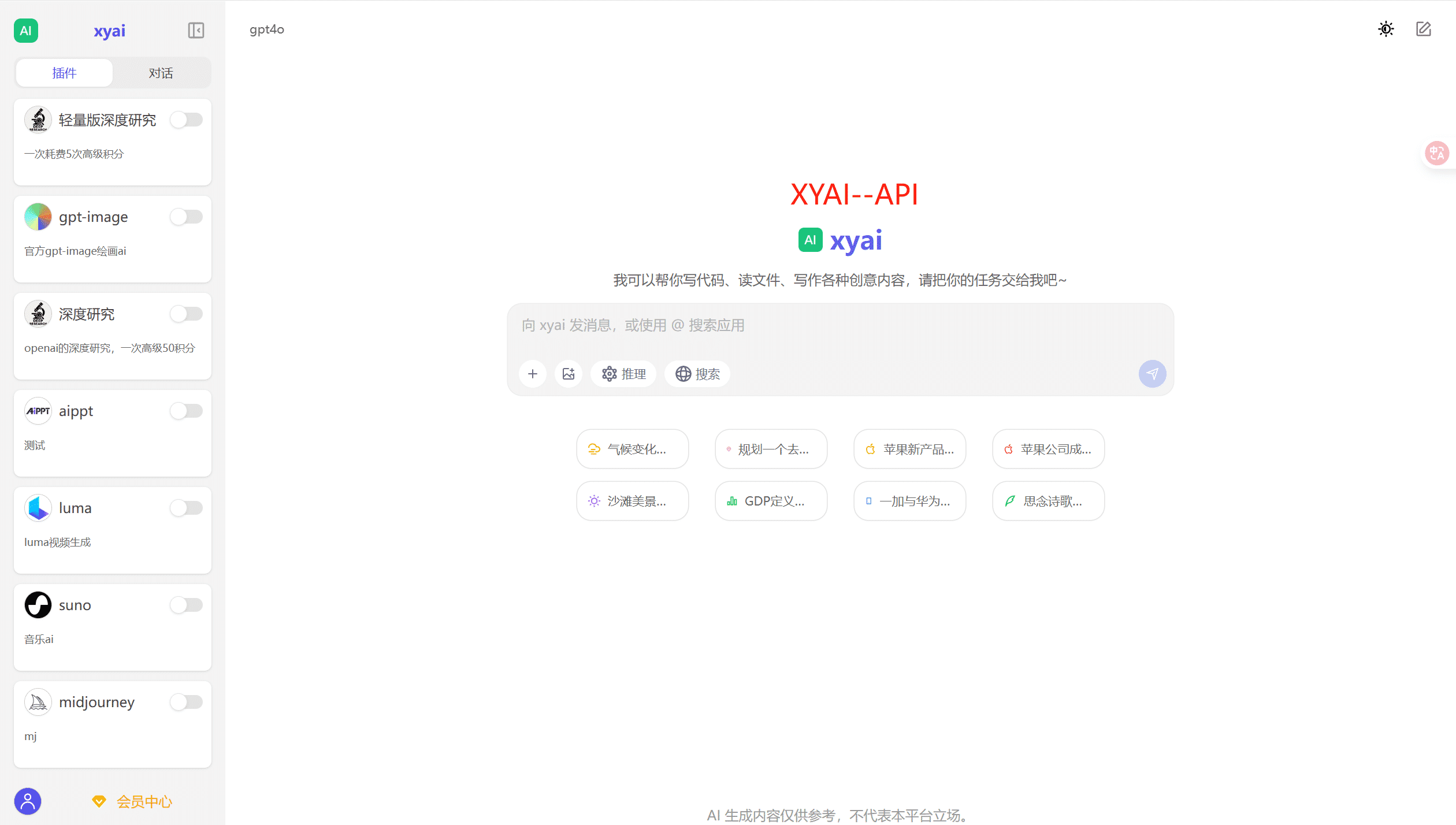Click the luma plugin logo

[38, 508]
